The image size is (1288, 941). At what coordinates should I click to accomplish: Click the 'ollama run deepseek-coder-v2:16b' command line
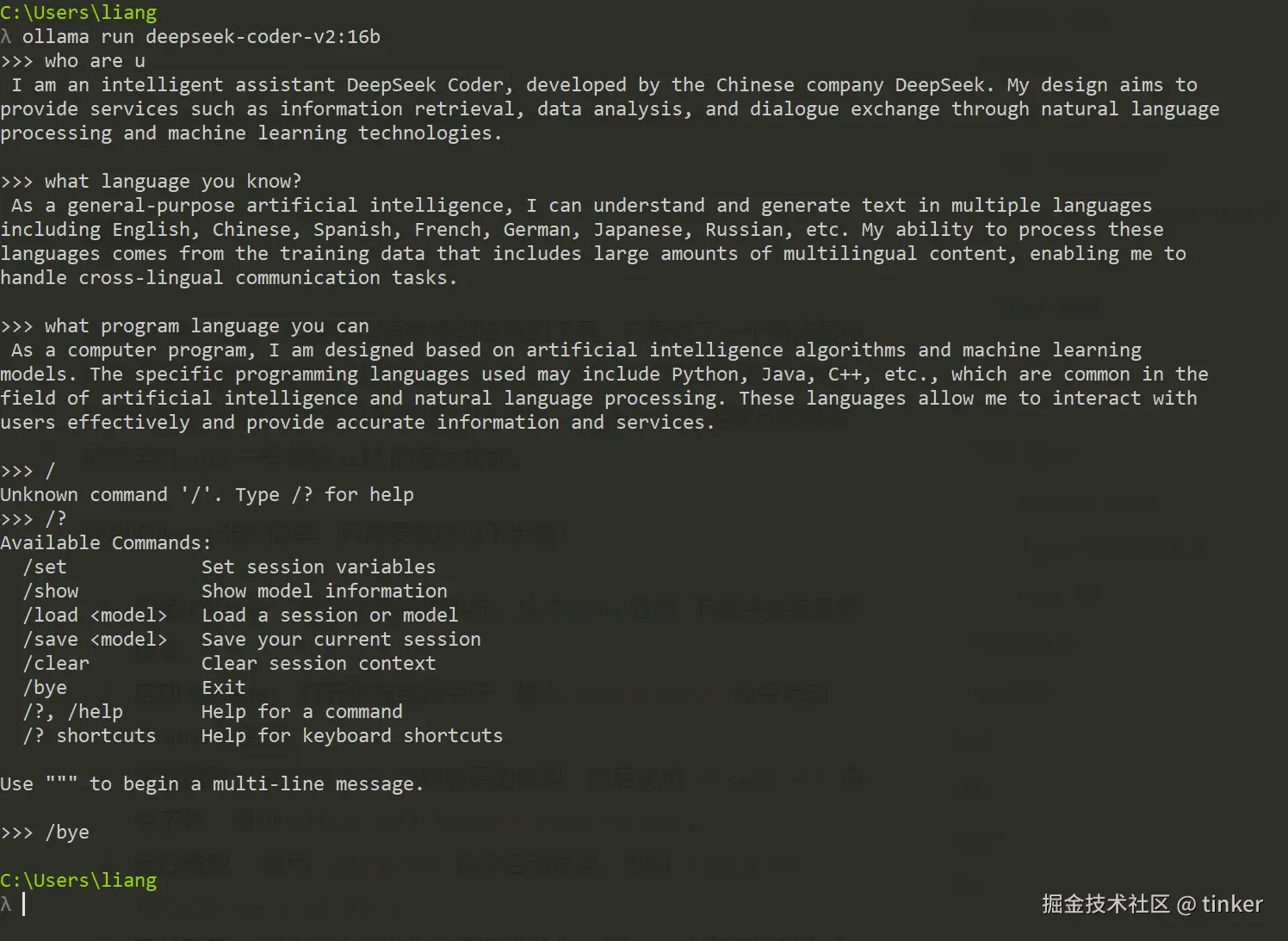(201, 37)
